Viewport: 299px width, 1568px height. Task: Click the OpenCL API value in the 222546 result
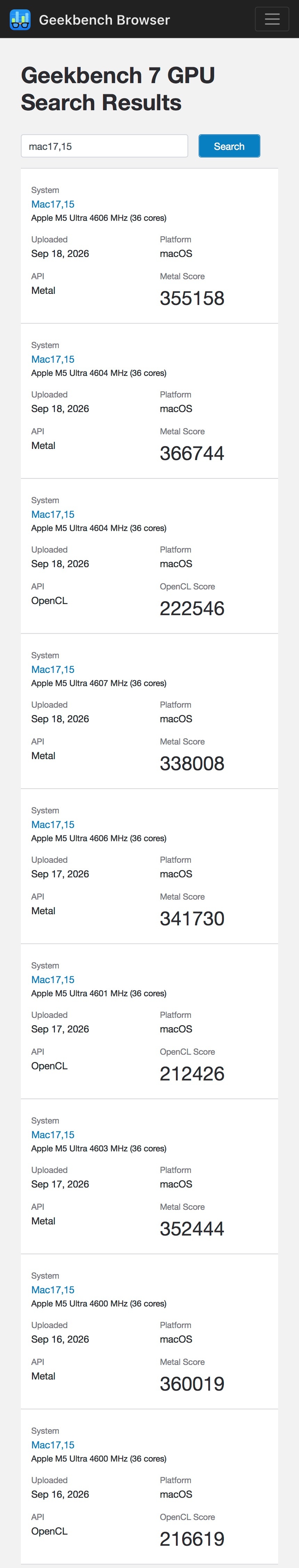pyautogui.click(x=49, y=601)
